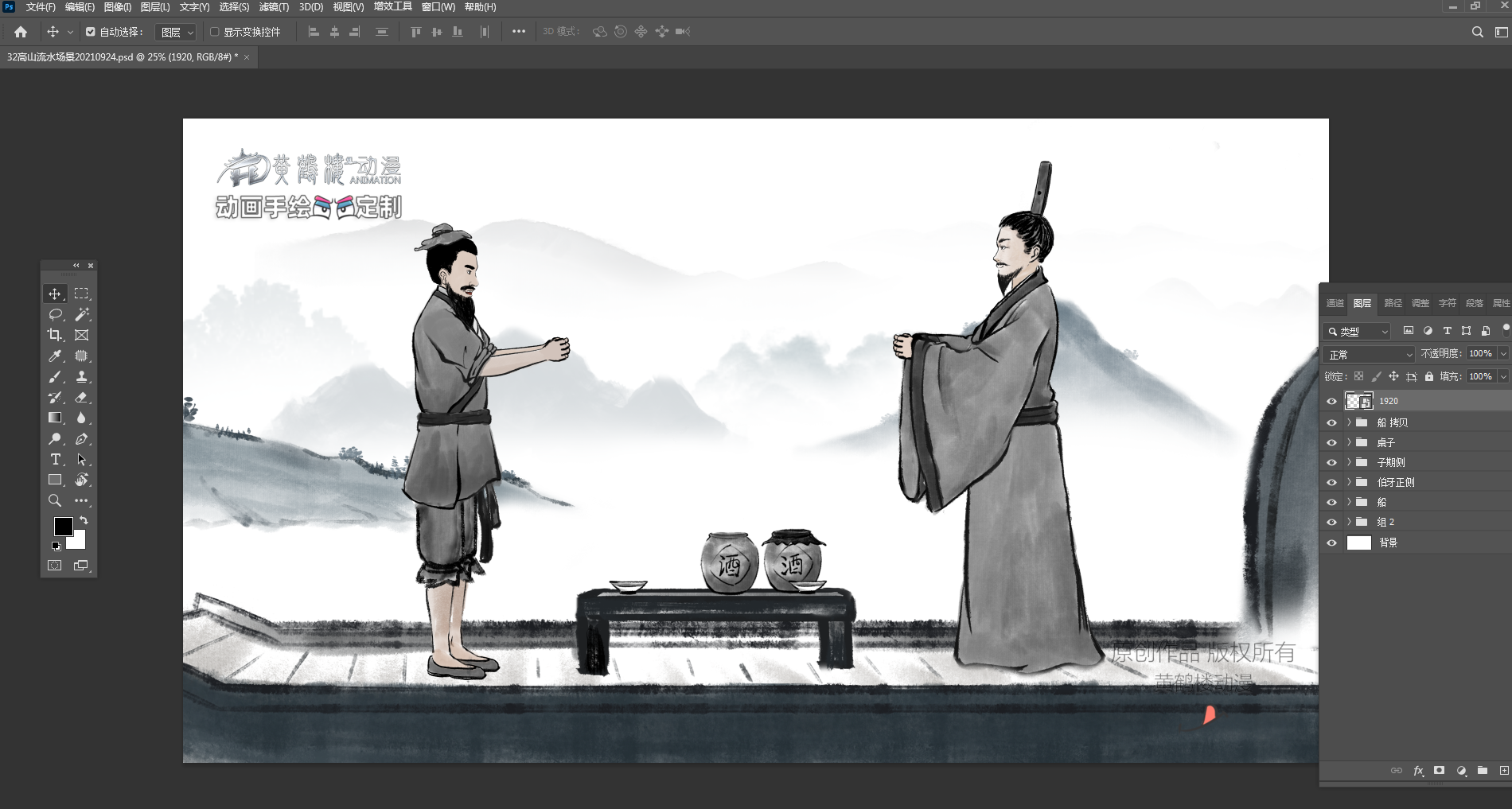
Task: Swap foreground and background colors
Action: pos(84,521)
